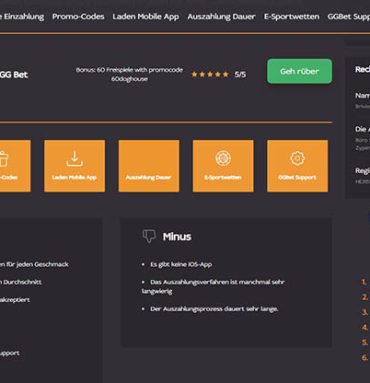Go to E-Sportwetten in top navigation
Viewport: 370px width, 383px height.
coord(292,17)
